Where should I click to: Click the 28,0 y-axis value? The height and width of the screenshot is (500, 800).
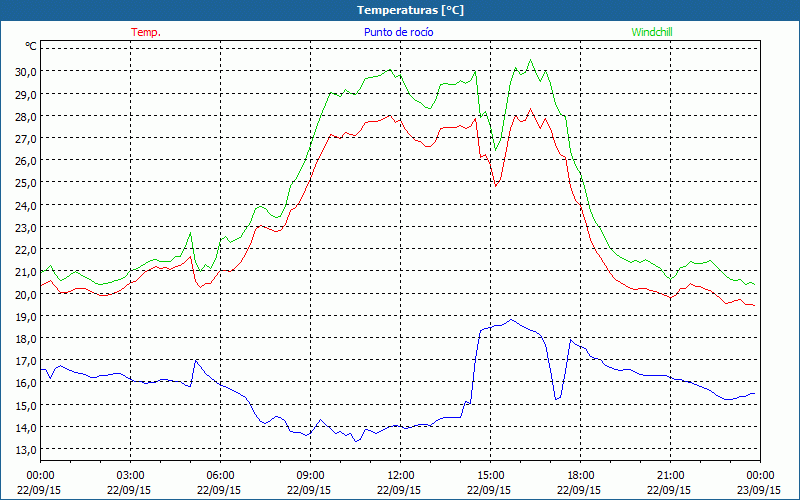click(26, 116)
